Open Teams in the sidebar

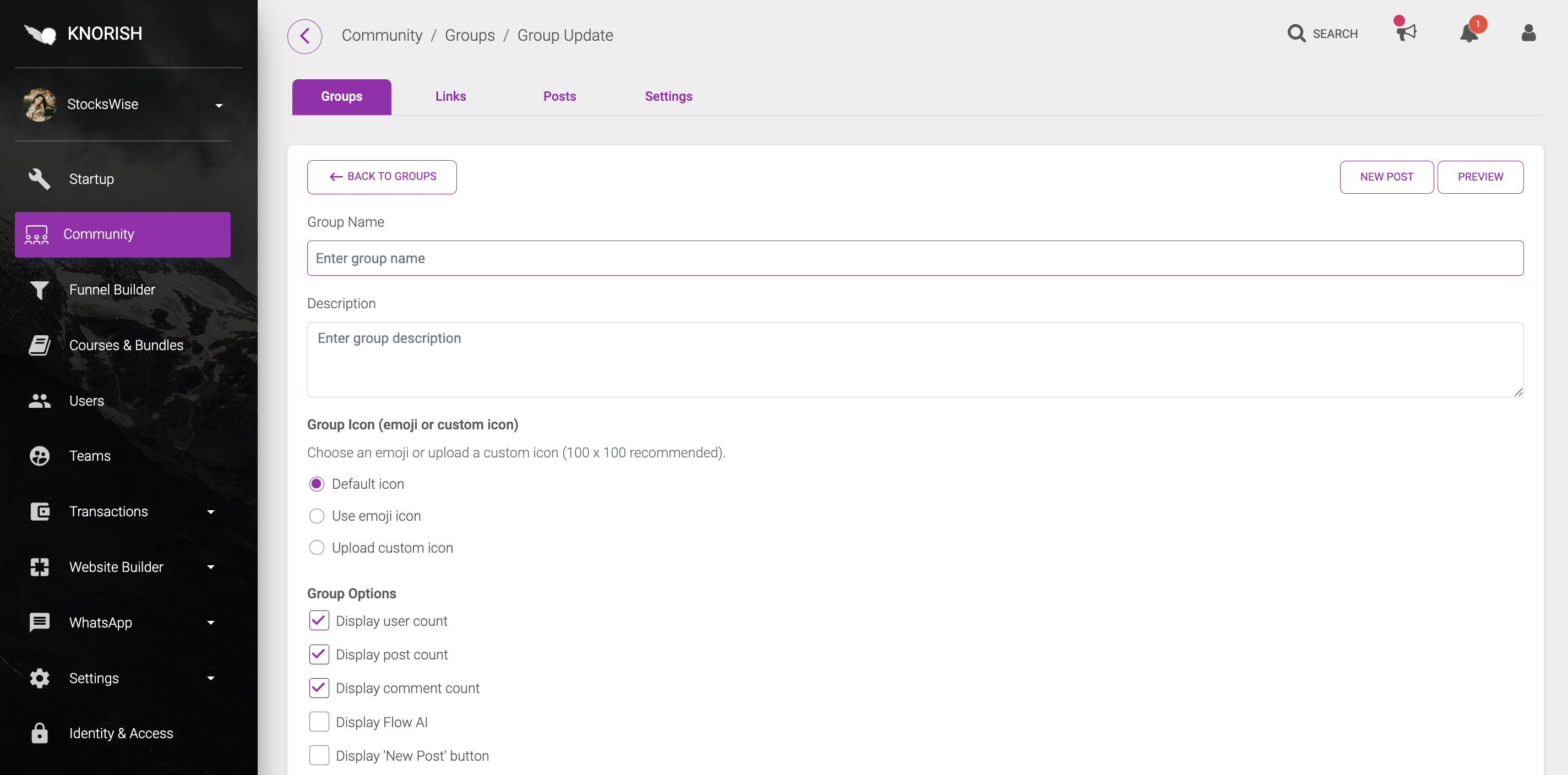(x=123, y=456)
